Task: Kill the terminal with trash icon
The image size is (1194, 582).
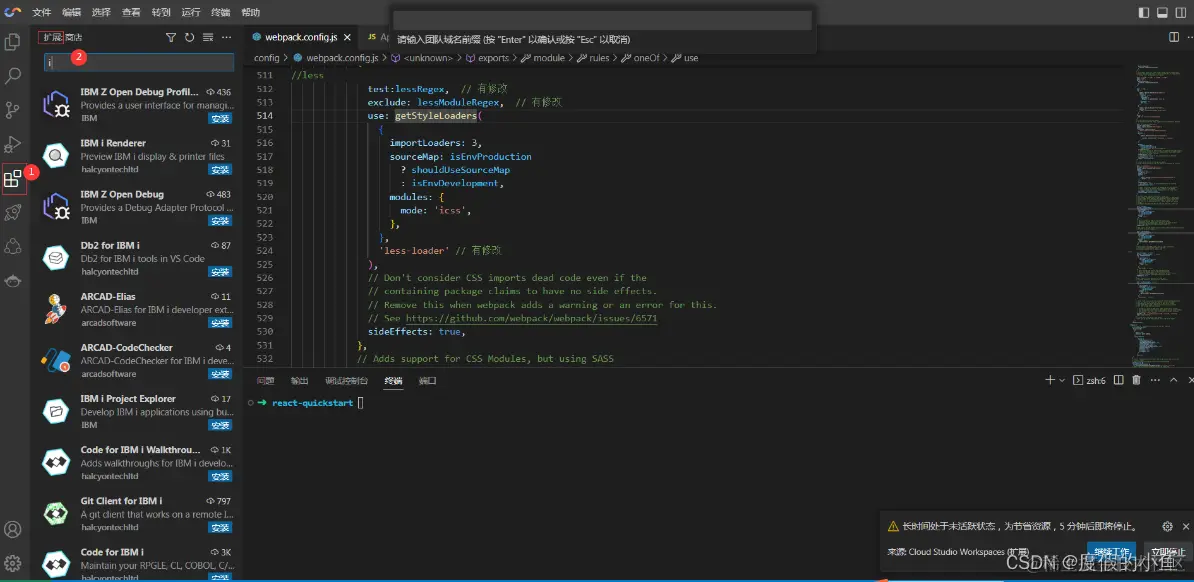Action: 1137,380
